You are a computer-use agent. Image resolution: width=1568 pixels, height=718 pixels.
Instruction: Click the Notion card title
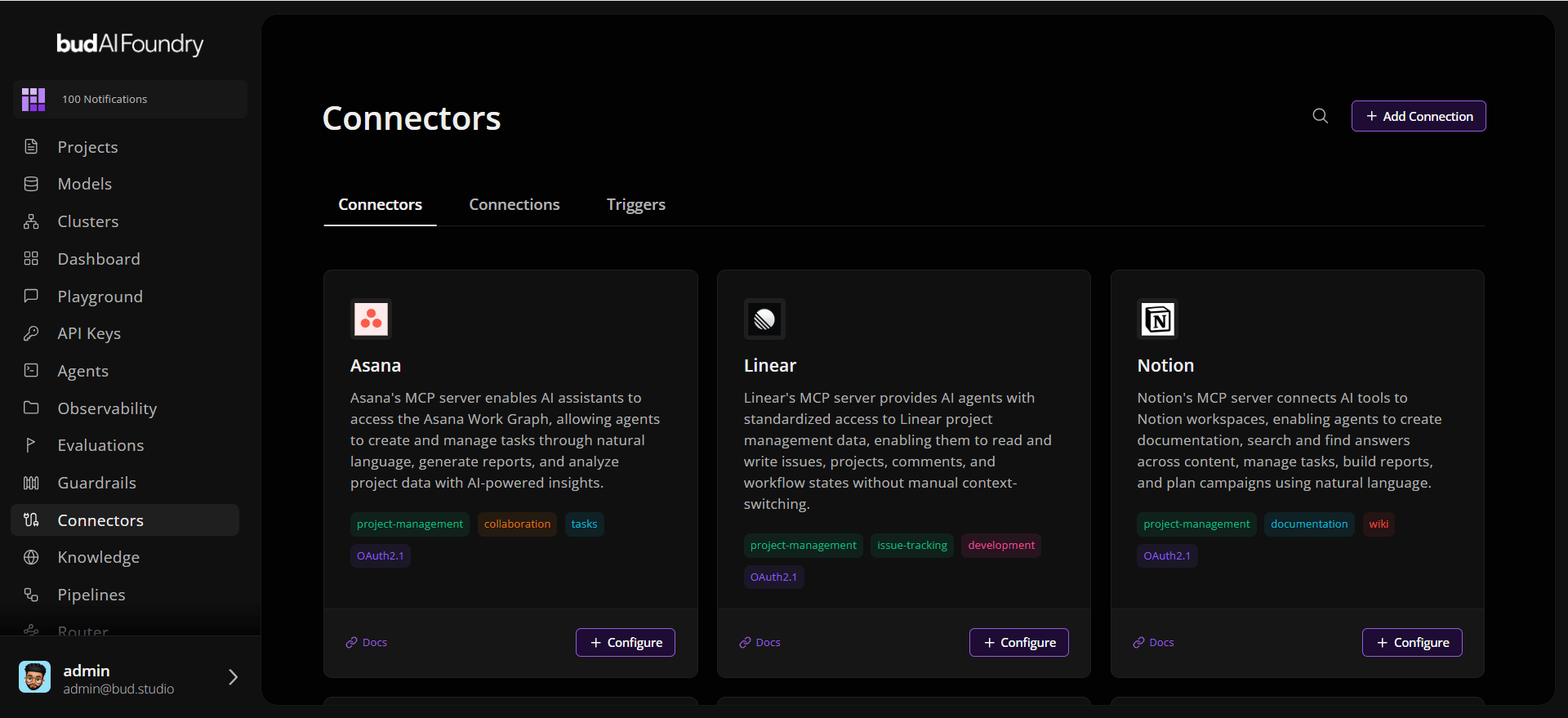(x=1165, y=365)
